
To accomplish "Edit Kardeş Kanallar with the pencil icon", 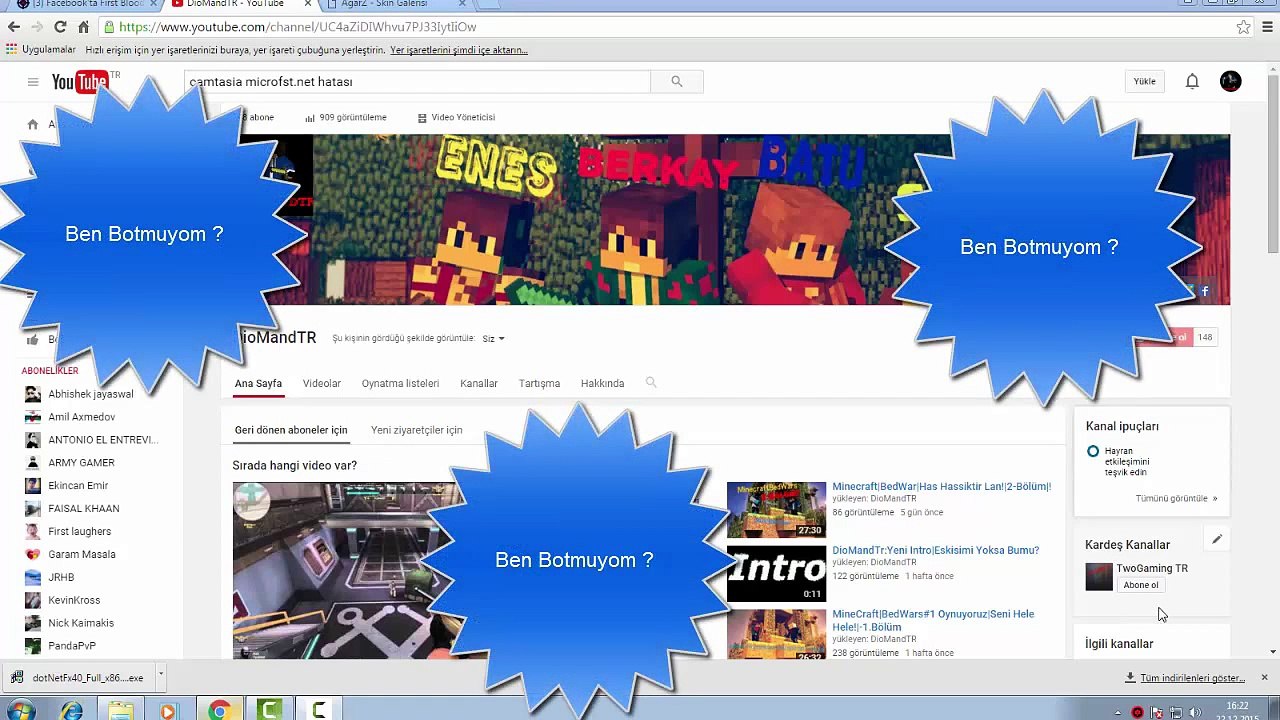I will click(1217, 539).
